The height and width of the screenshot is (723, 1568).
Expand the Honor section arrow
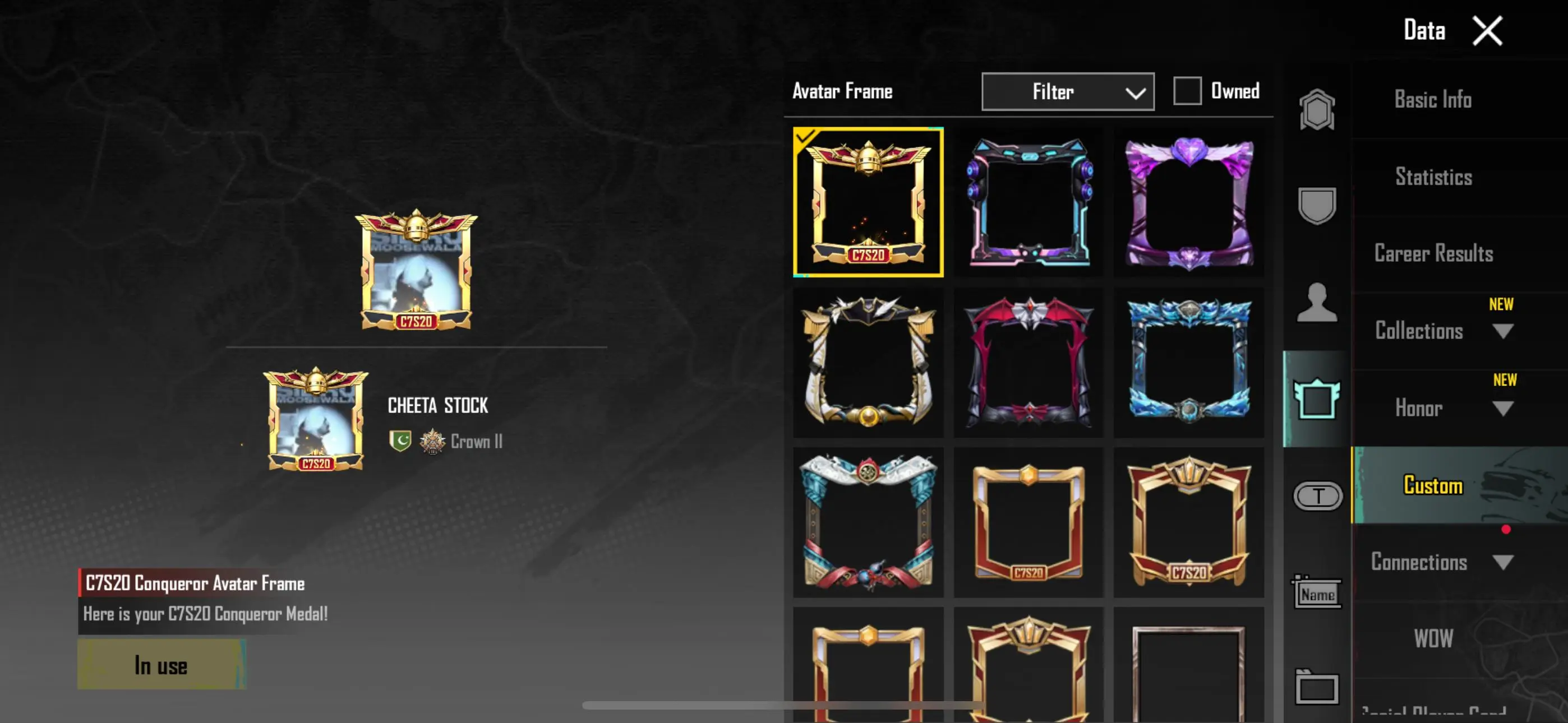[x=1503, y=408]
